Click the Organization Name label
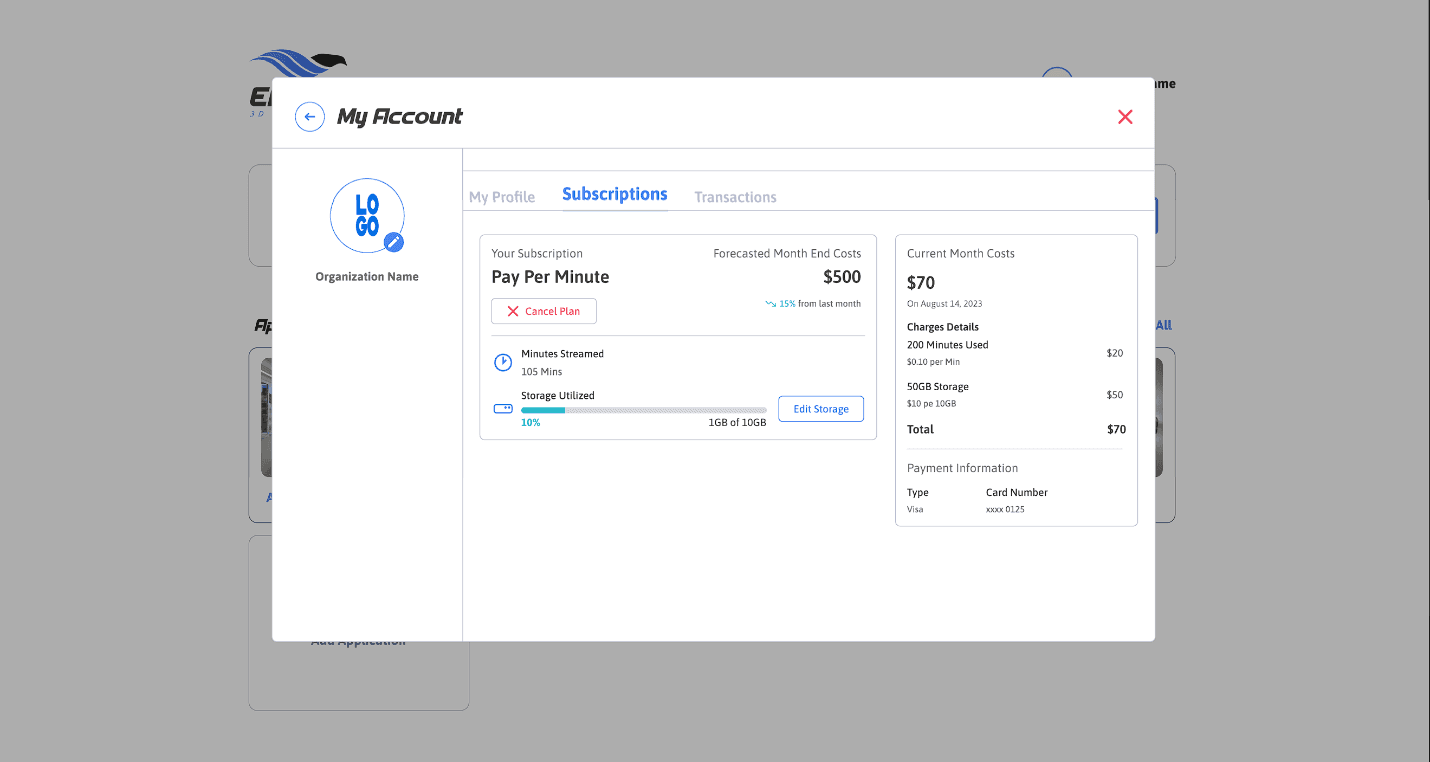The height and width of the screenshot is (762, 1430). point(367,277)
